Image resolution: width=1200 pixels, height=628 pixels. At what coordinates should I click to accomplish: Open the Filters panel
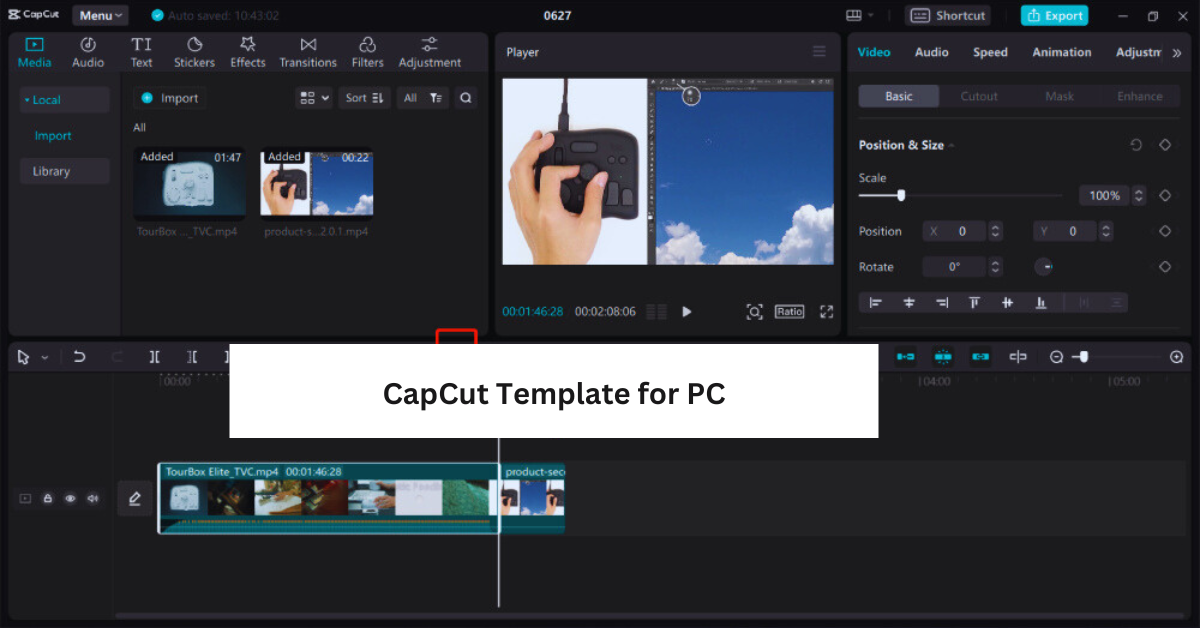[367, 53]
